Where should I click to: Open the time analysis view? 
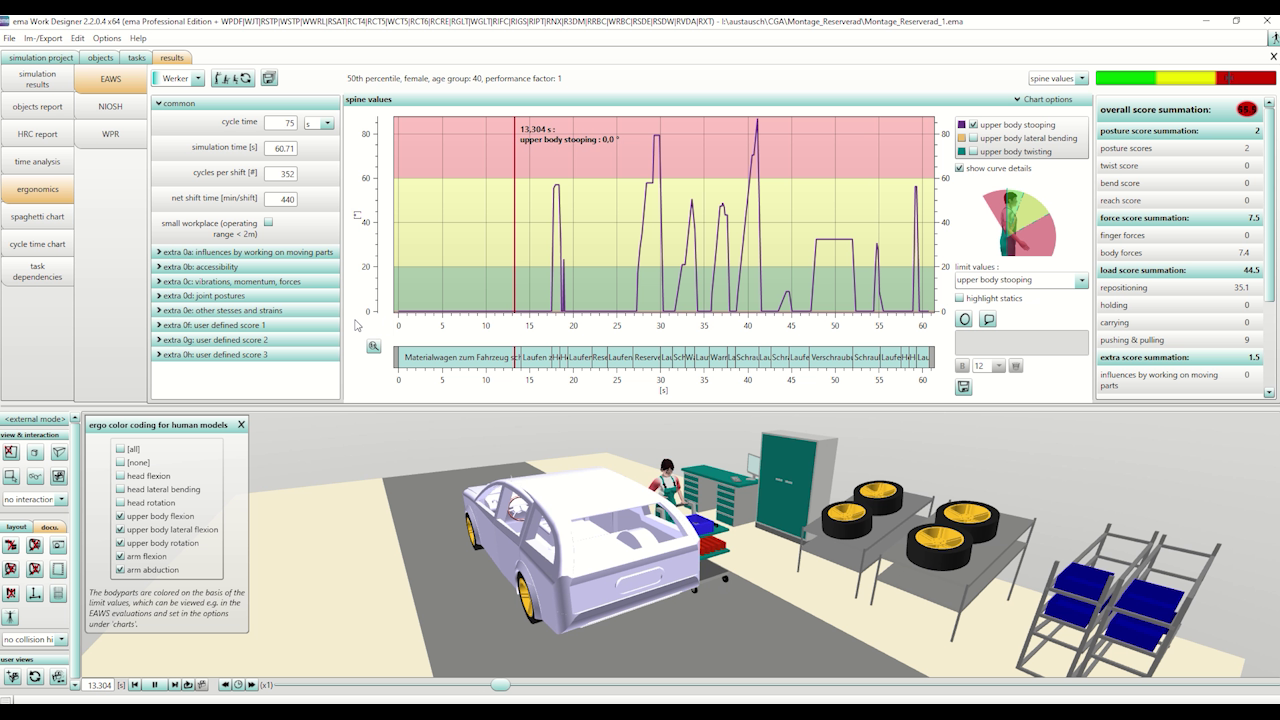[x=37, y=161]
